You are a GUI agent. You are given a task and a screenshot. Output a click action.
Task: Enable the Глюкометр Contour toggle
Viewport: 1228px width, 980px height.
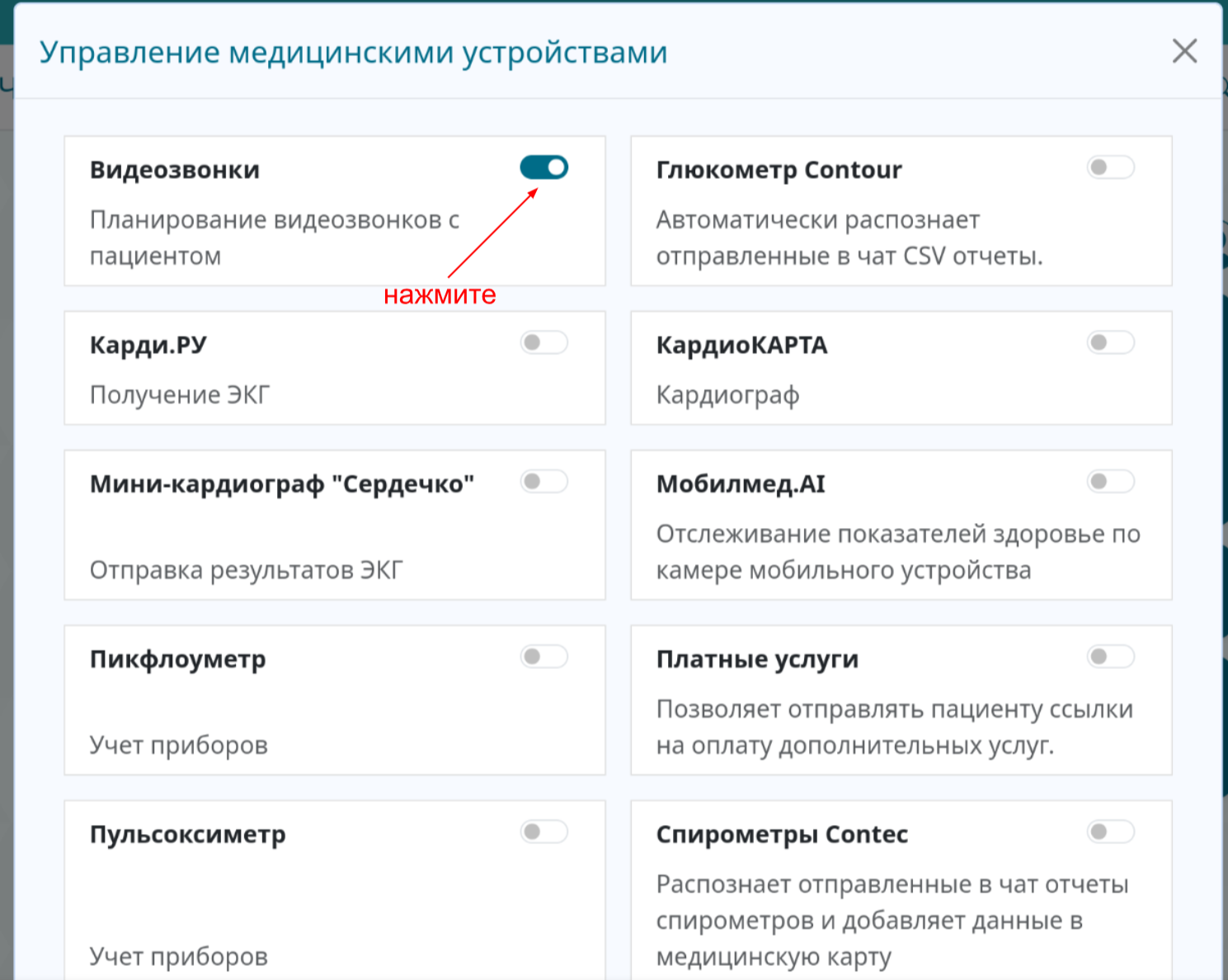pos(1110,167)
